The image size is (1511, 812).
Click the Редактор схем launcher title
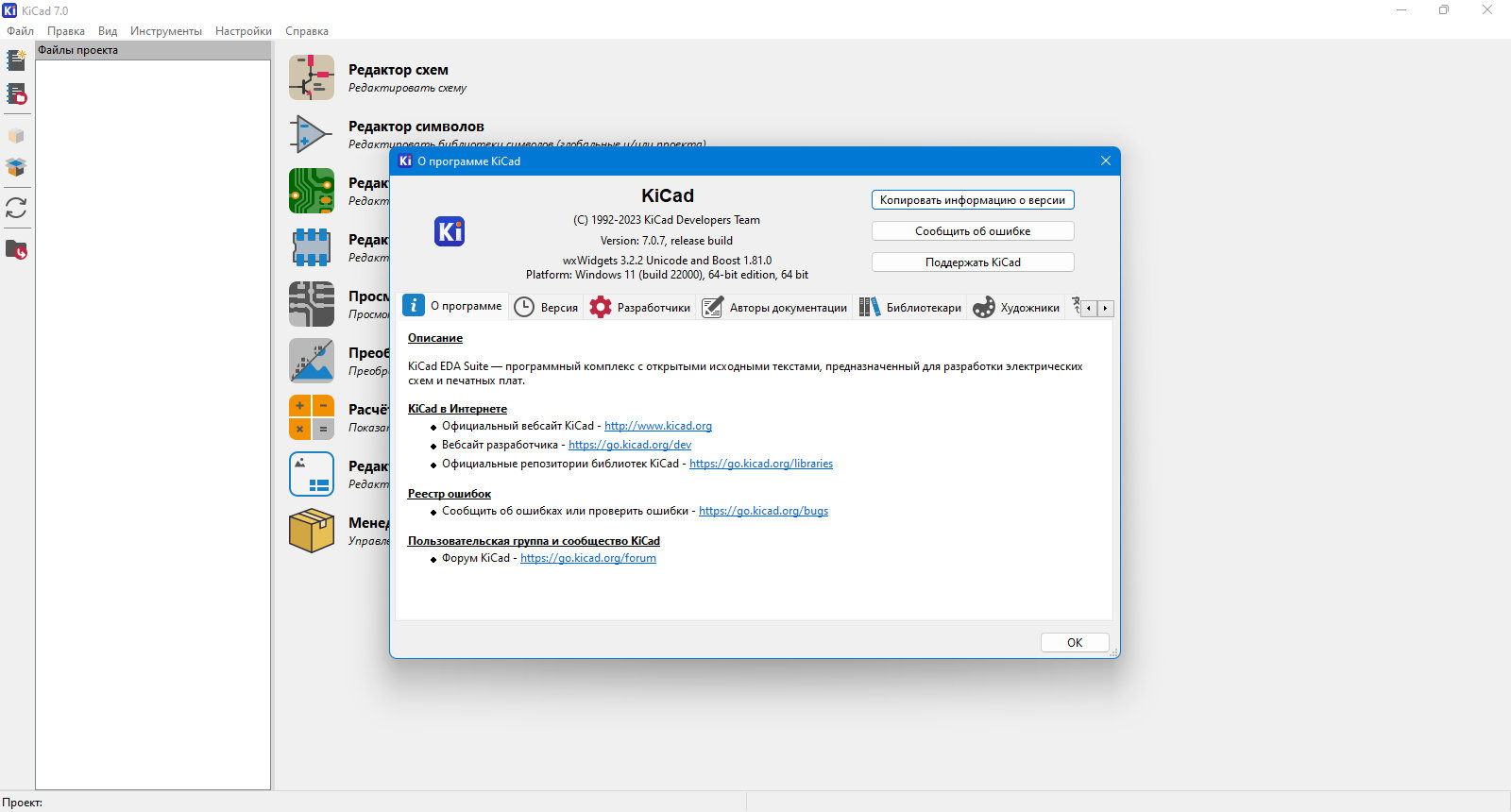pos(399,70)
